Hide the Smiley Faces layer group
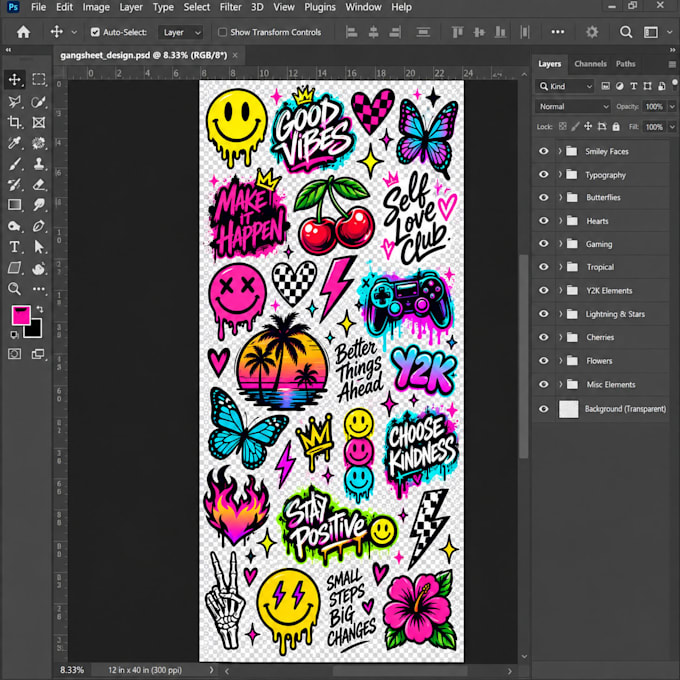 (543, 151)
